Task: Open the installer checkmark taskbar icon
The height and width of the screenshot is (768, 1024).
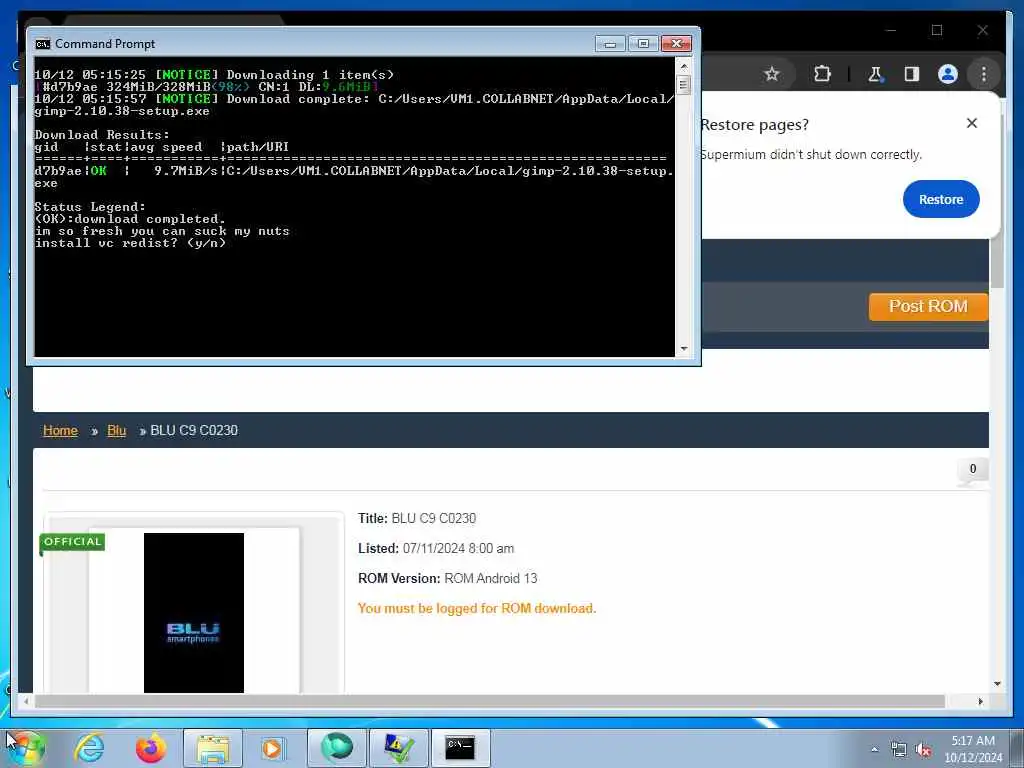Action: pos(398,748)
